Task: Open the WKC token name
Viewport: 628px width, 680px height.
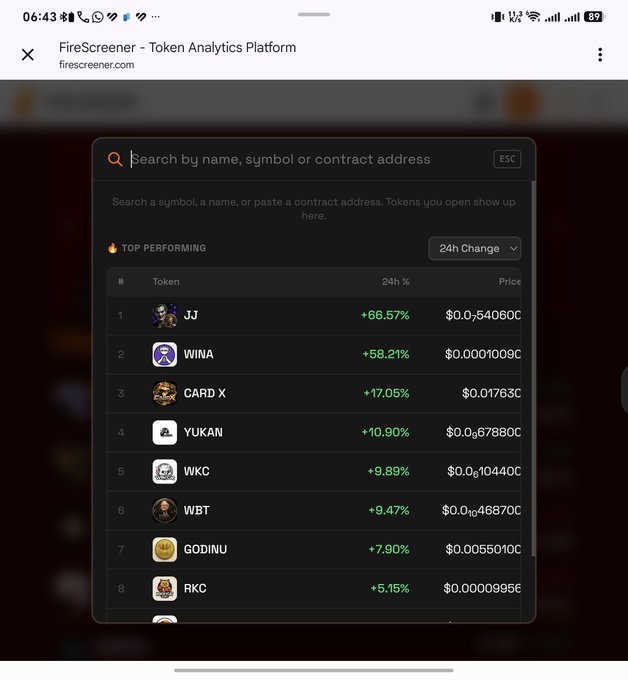Action: (196, 471)
